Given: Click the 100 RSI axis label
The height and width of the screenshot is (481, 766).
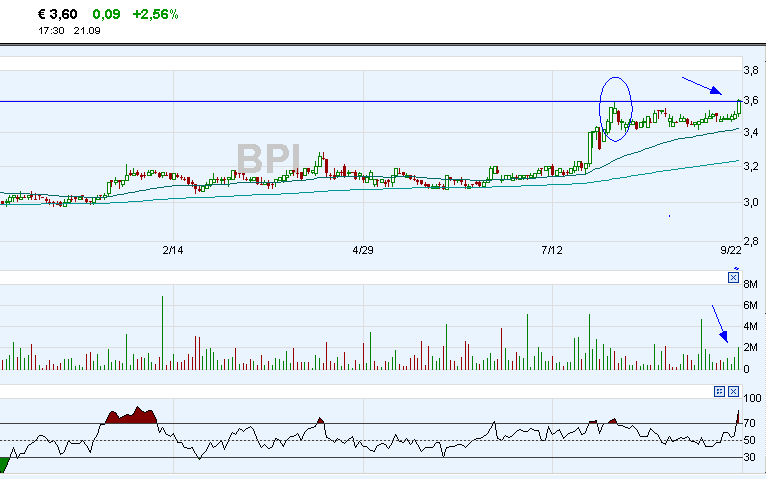Looking at the screenshot, I should (752, 398).
